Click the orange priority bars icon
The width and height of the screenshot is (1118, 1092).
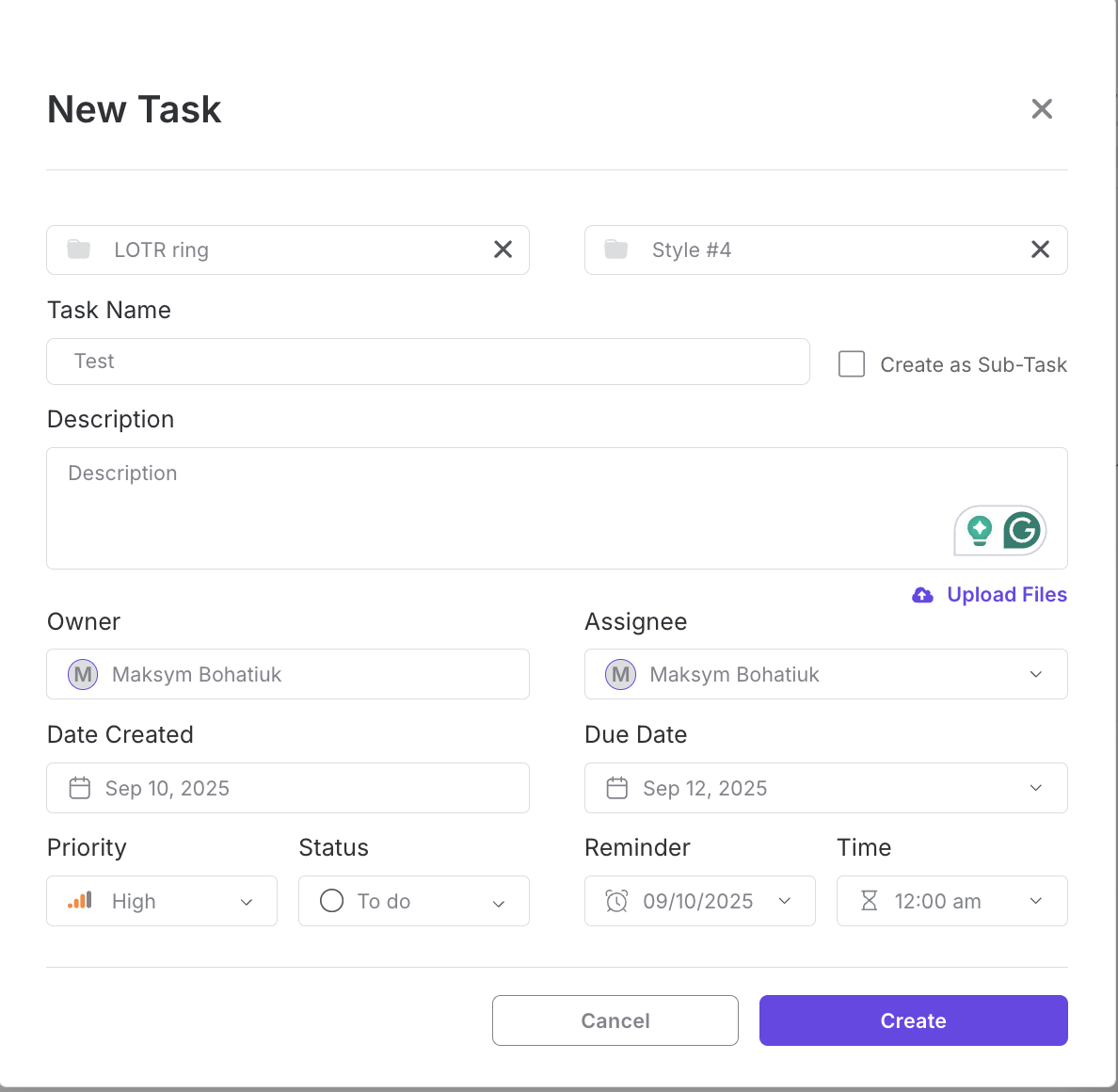point(80,901)
